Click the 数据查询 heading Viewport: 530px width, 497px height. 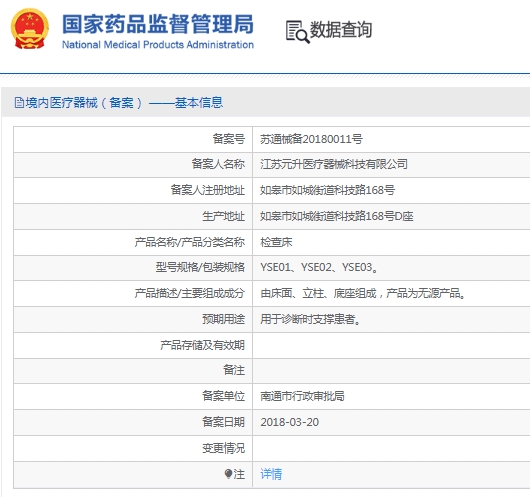341,30
